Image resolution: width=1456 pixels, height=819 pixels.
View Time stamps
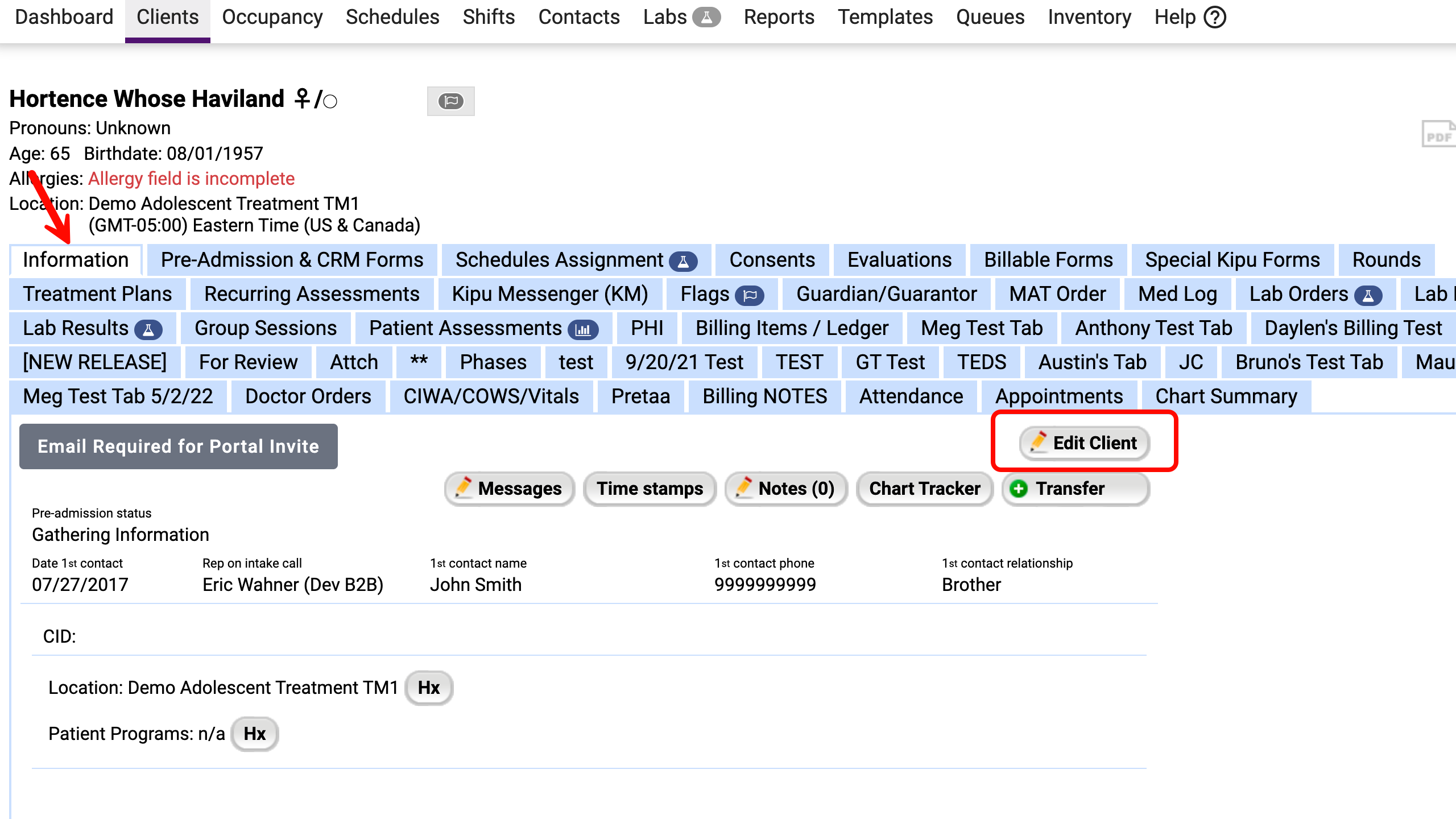tap(650, 489)
